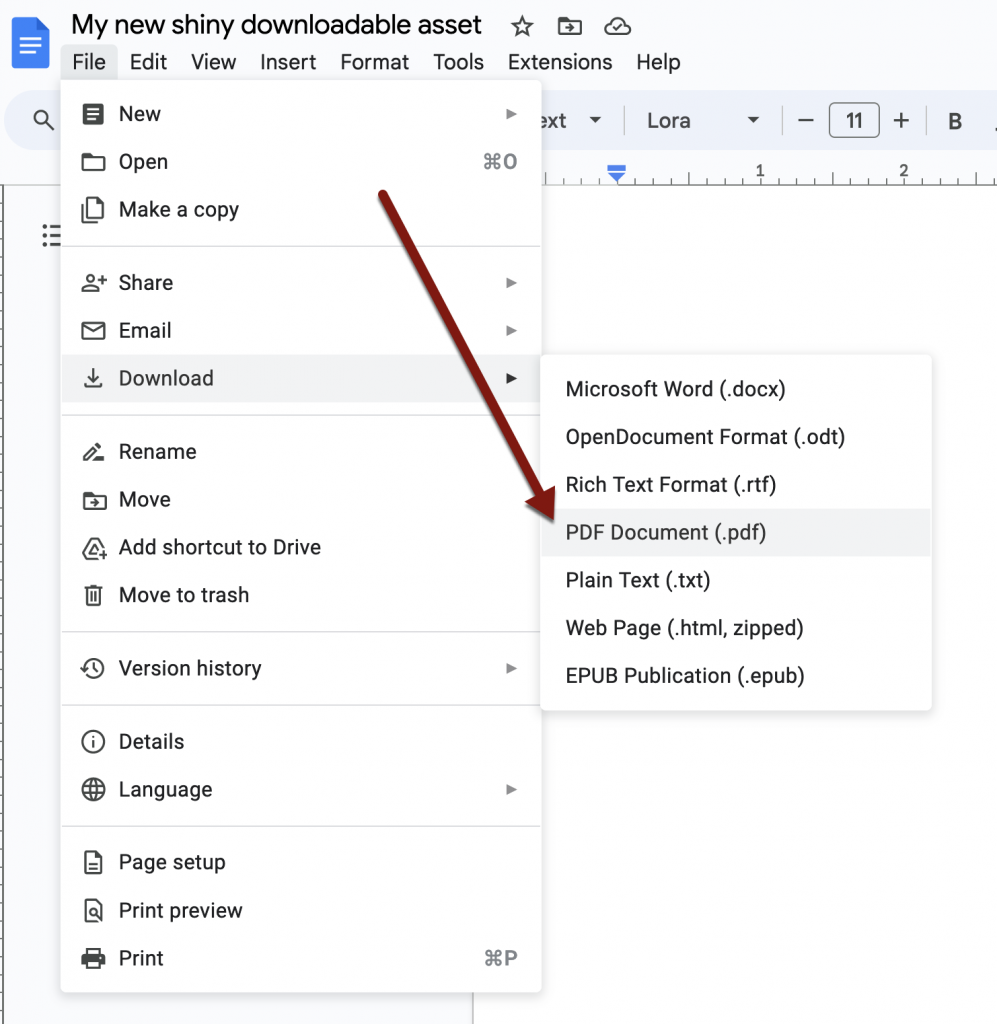
Task: Expand the Email submenu
Action: point(301,330)
